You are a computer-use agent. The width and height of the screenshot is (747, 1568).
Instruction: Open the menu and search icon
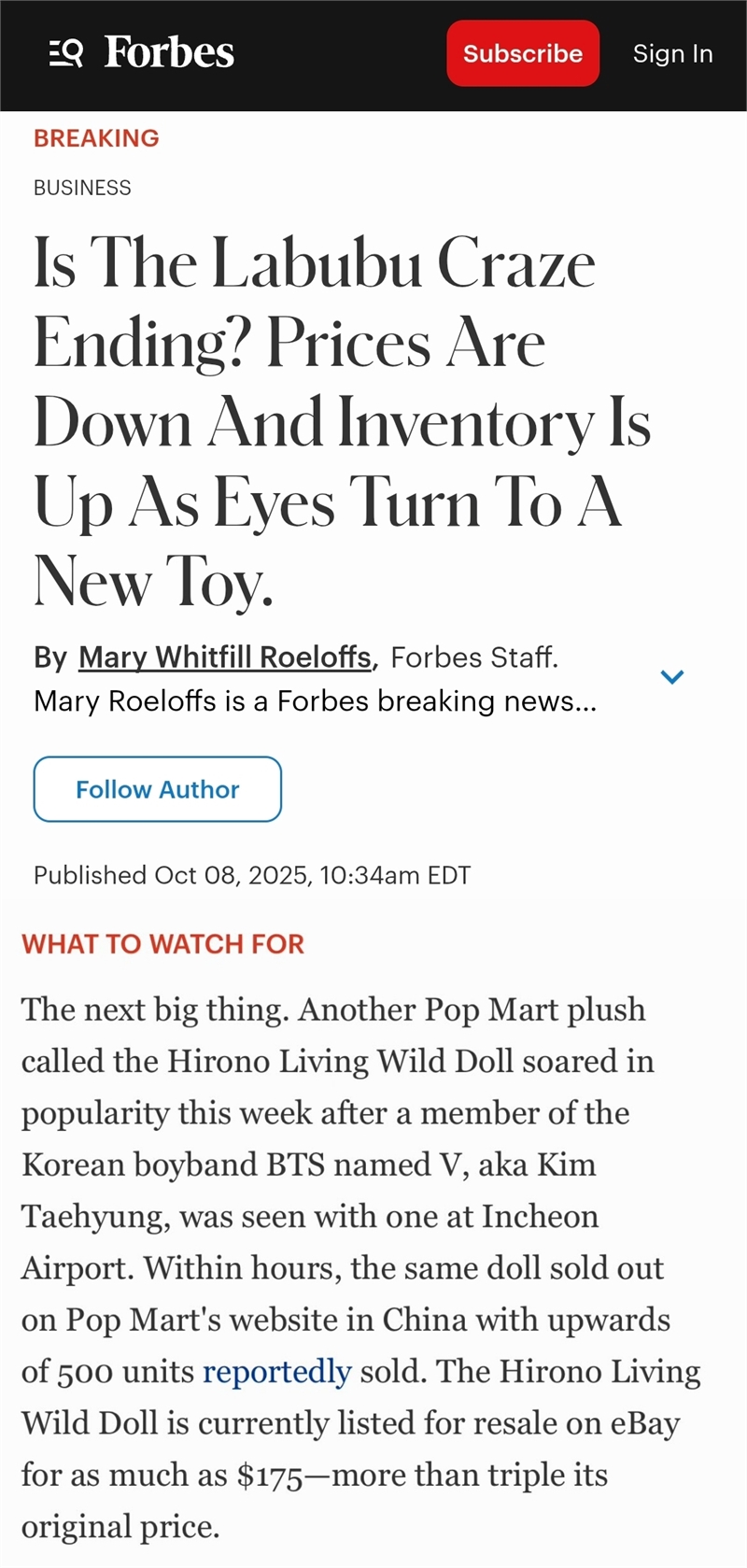click(65, 54)
